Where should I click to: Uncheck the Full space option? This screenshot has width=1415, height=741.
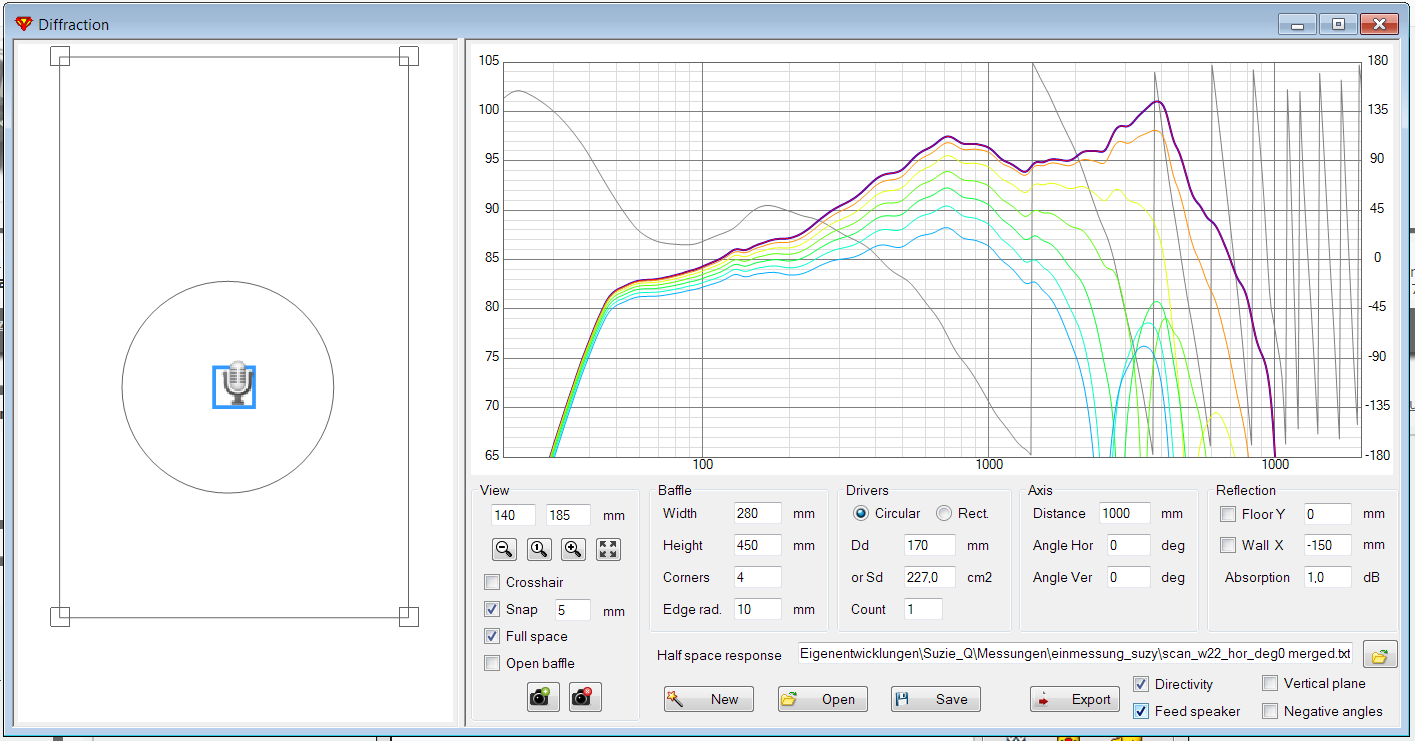click(492, 636)
